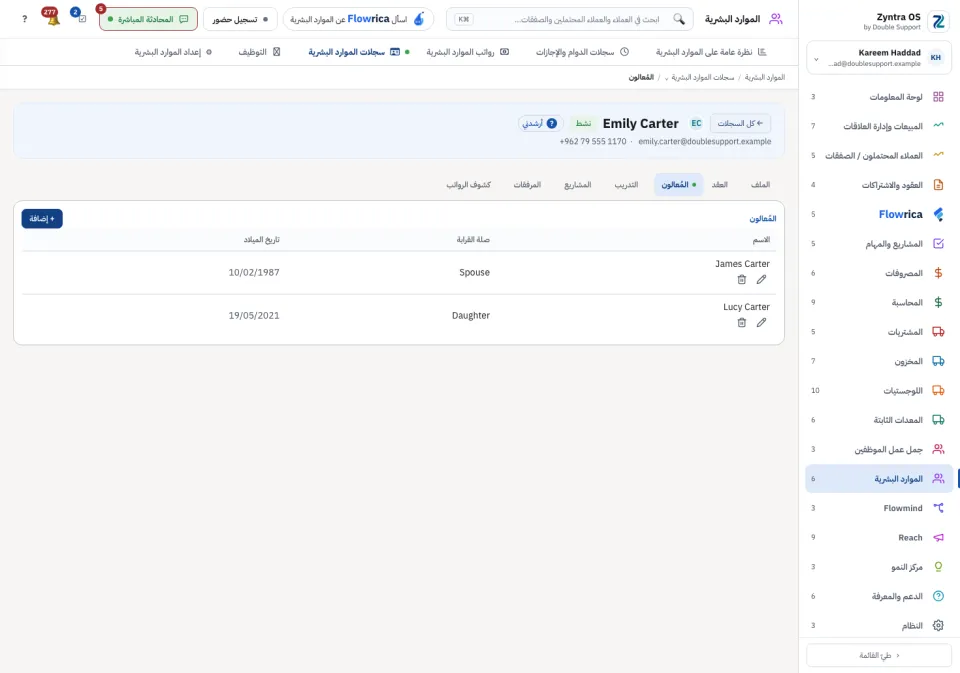This screenshot has height=673, width=960.
Task: Open المصروفات expenses sidebar module
Action: [x=879, y=273]
